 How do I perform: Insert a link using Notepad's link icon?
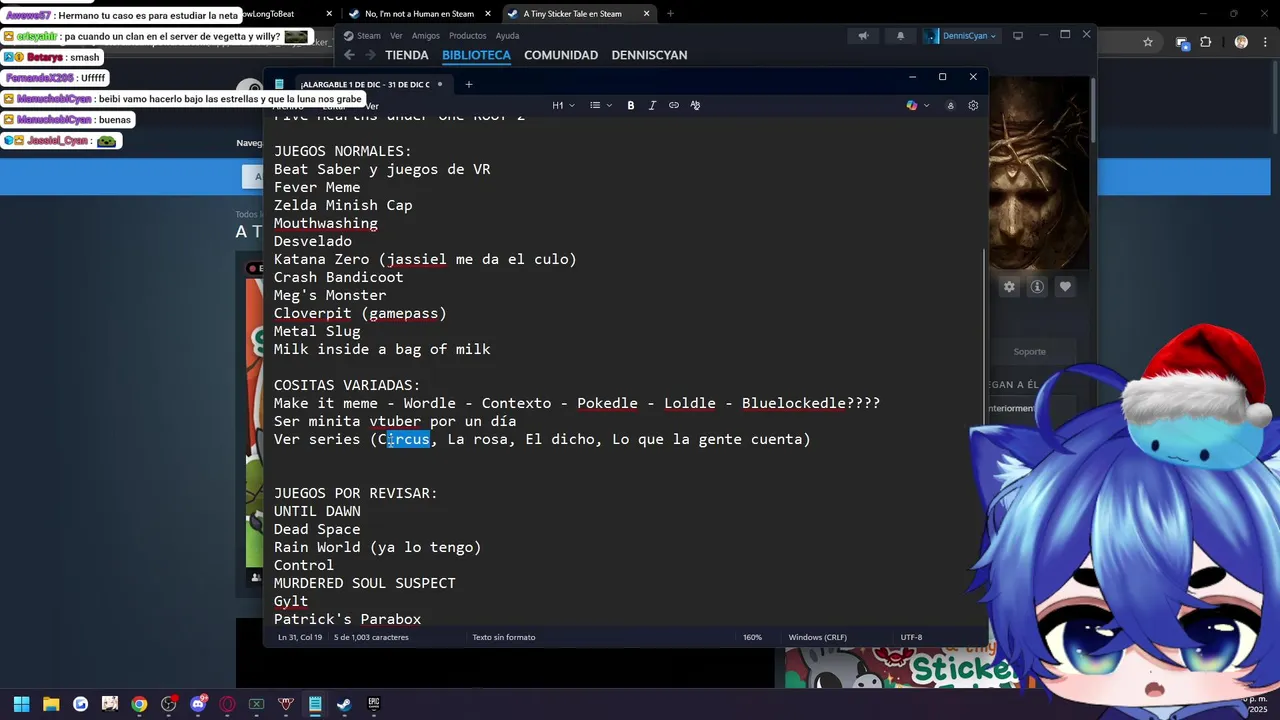tap(674, 105)
